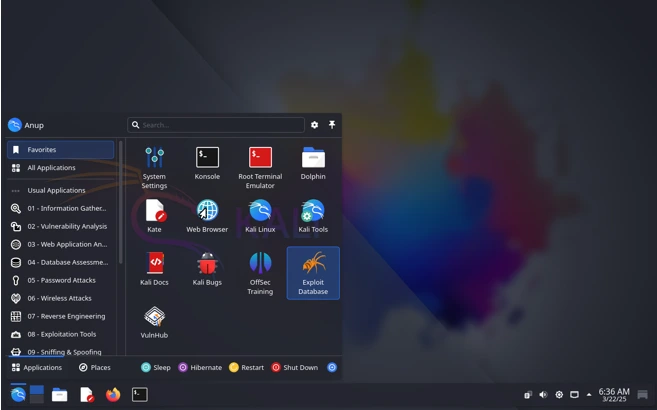Open 07 - Reverse Engineering category

[60, 316]
